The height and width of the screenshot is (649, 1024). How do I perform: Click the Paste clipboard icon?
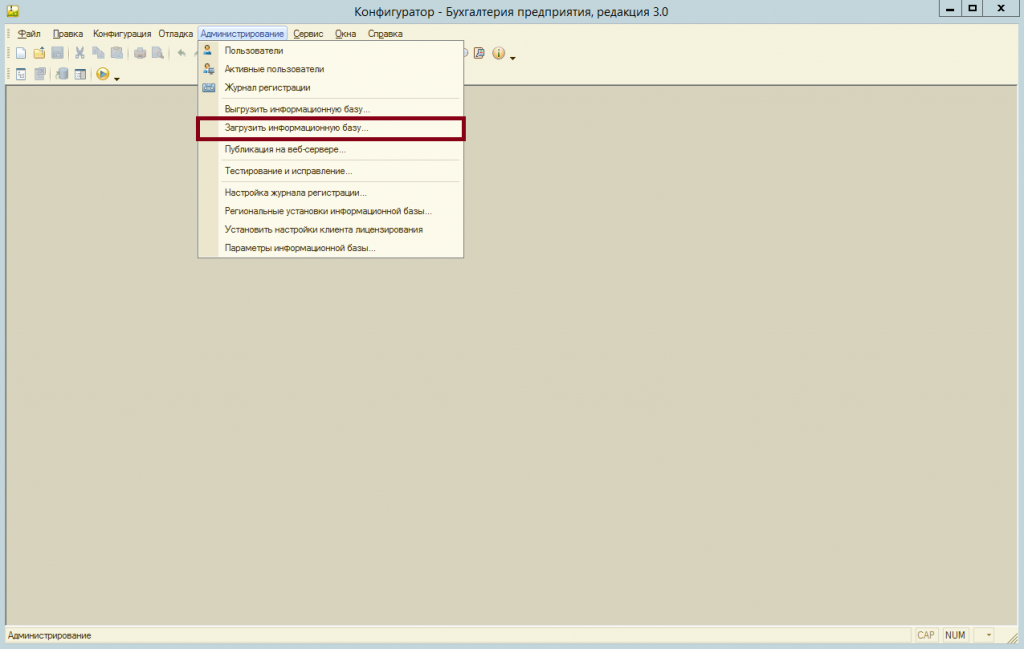tap(116, 54)
